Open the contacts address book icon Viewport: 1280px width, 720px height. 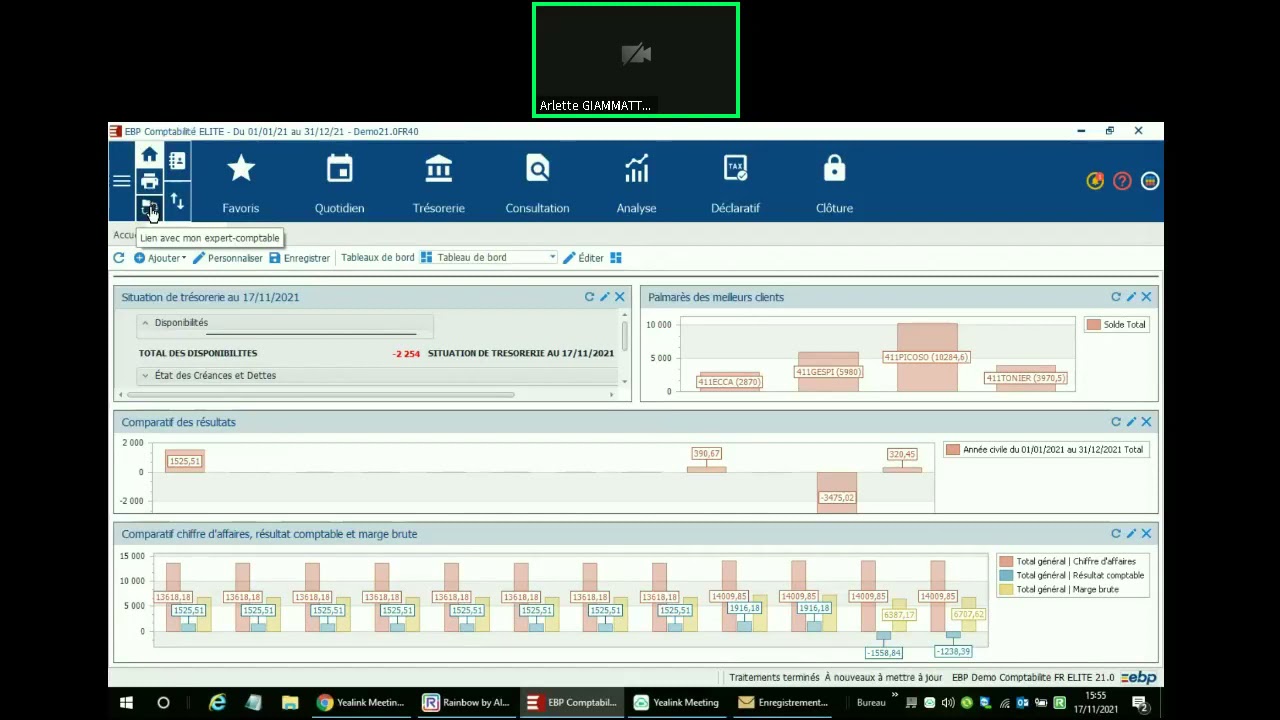(177, 161)
